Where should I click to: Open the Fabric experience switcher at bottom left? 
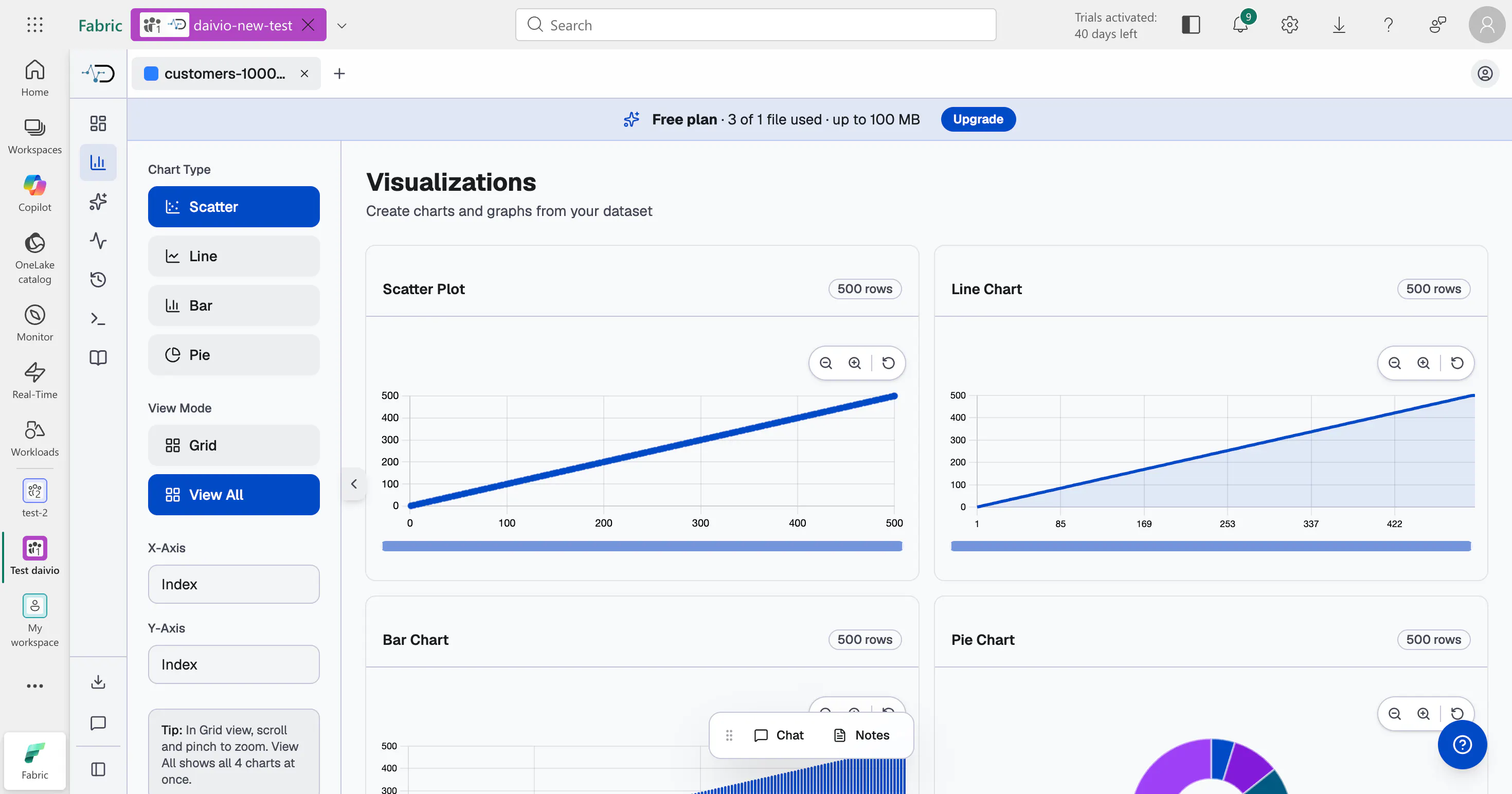34,761
